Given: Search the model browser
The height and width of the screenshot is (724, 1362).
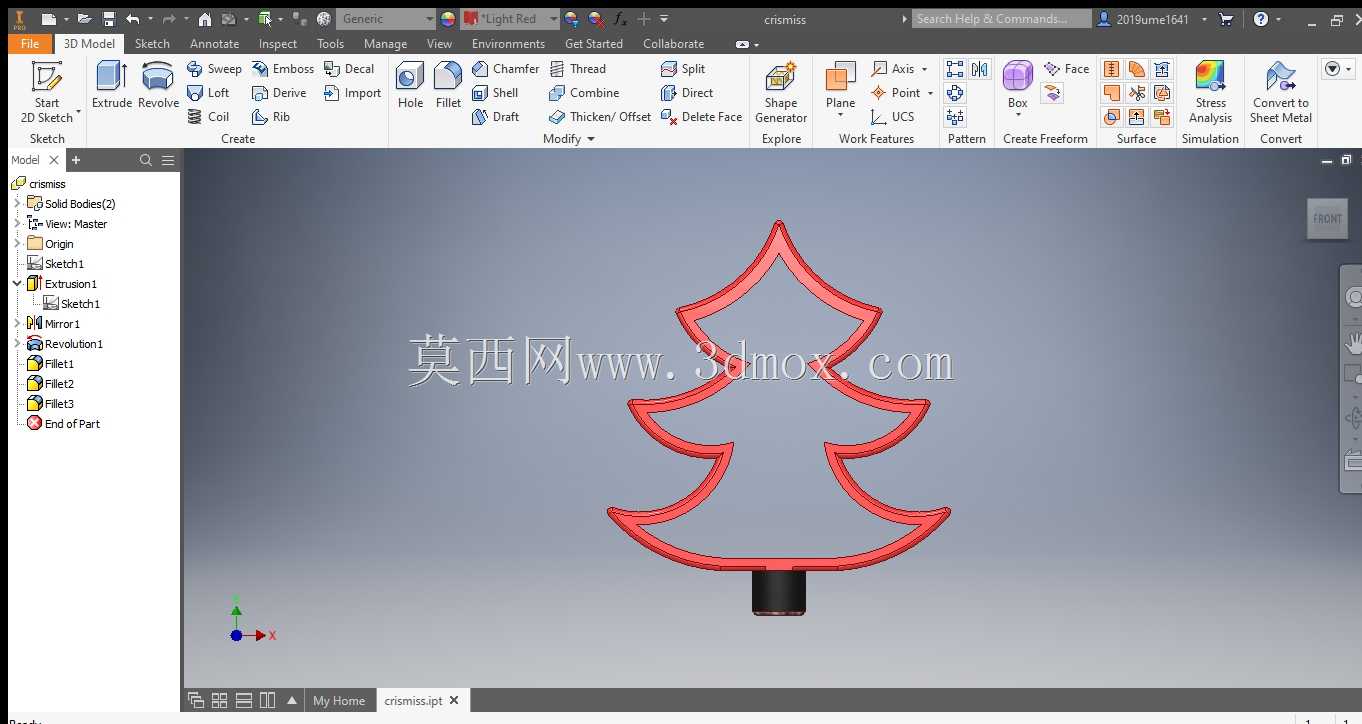Looking at the screenshot, I should click(x=146, y=160).
